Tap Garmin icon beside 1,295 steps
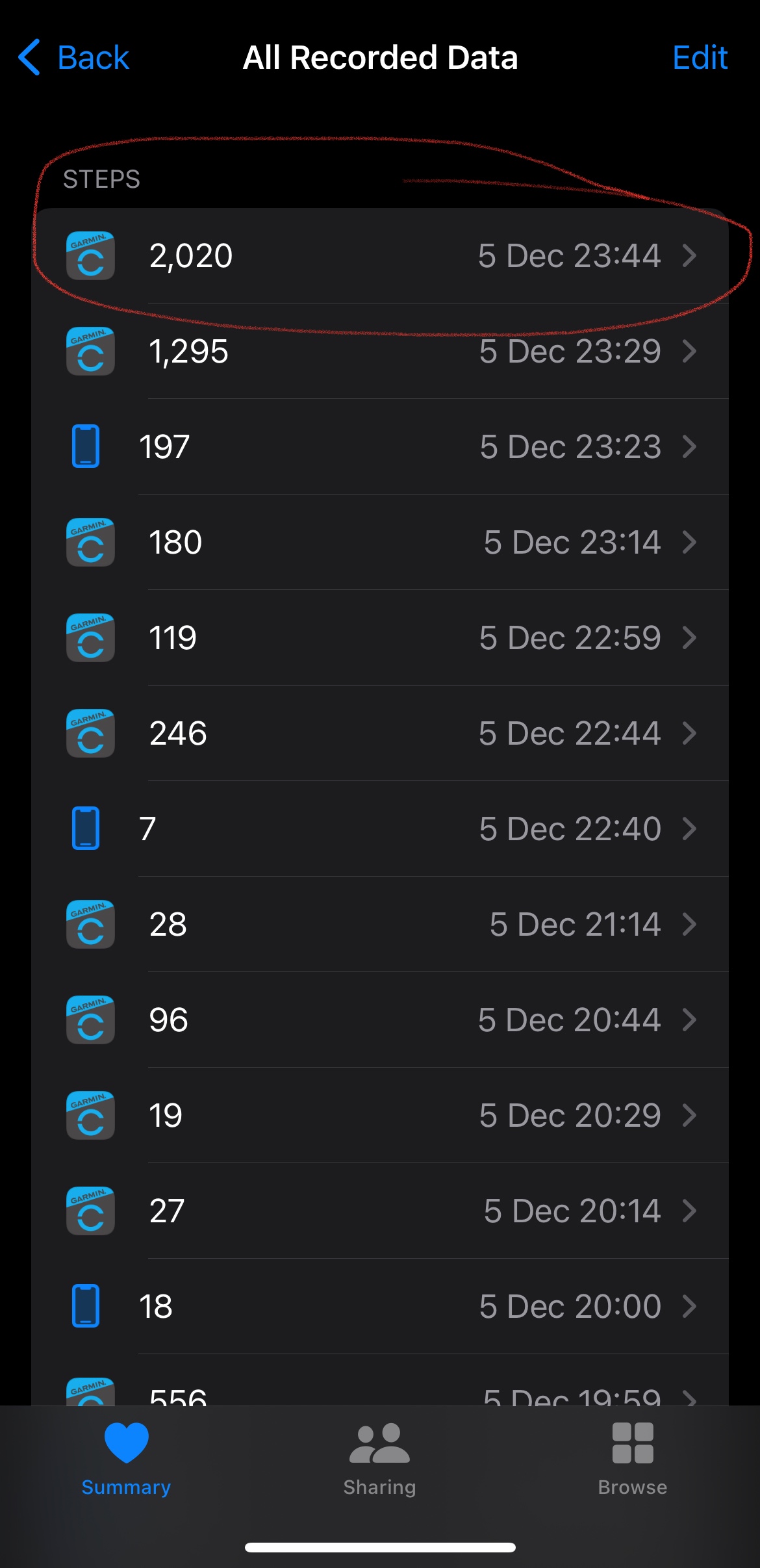 click(x=90, y=352)
